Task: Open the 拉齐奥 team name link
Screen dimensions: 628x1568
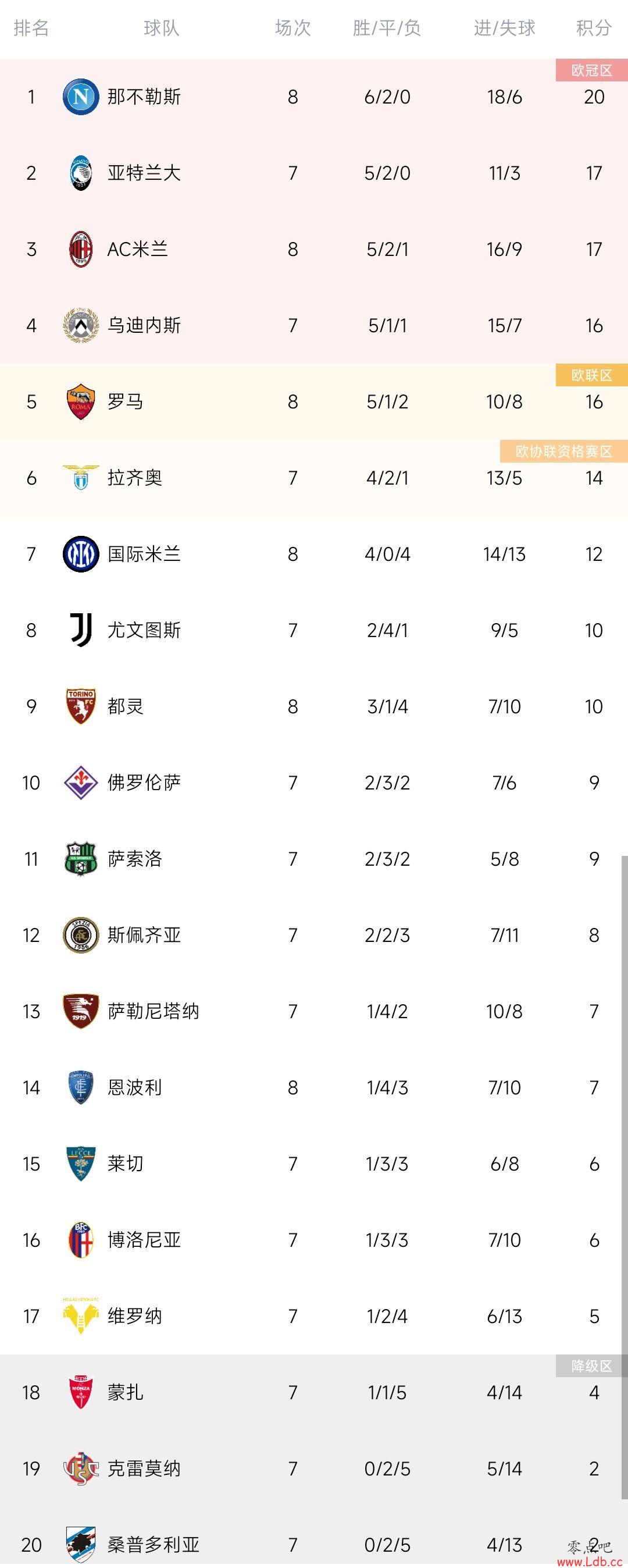Action: (134, 478)
